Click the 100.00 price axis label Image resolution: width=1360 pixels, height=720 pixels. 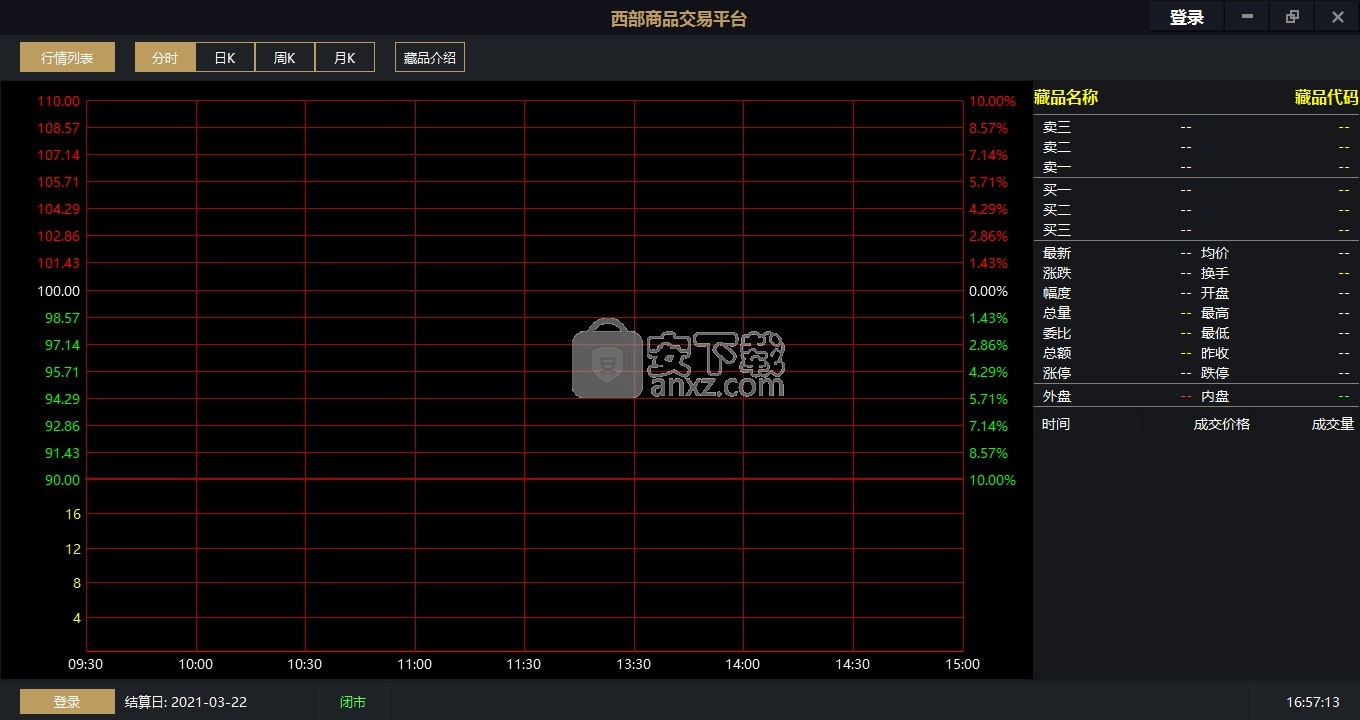coord(59,291)
